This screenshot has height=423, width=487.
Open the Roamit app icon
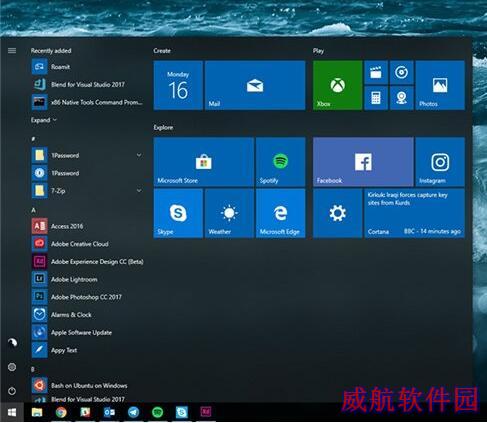tap(39, 67)
